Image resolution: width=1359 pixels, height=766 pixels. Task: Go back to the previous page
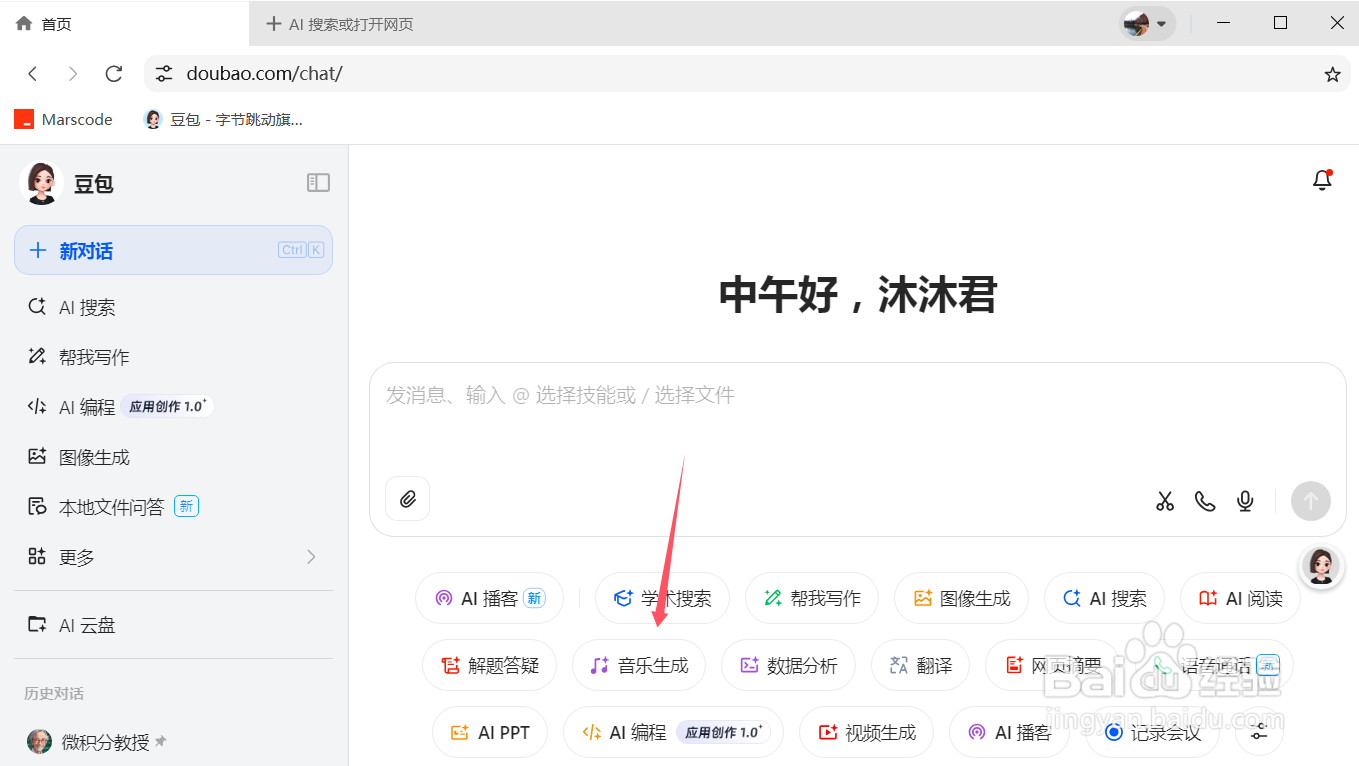click(33, 74)
